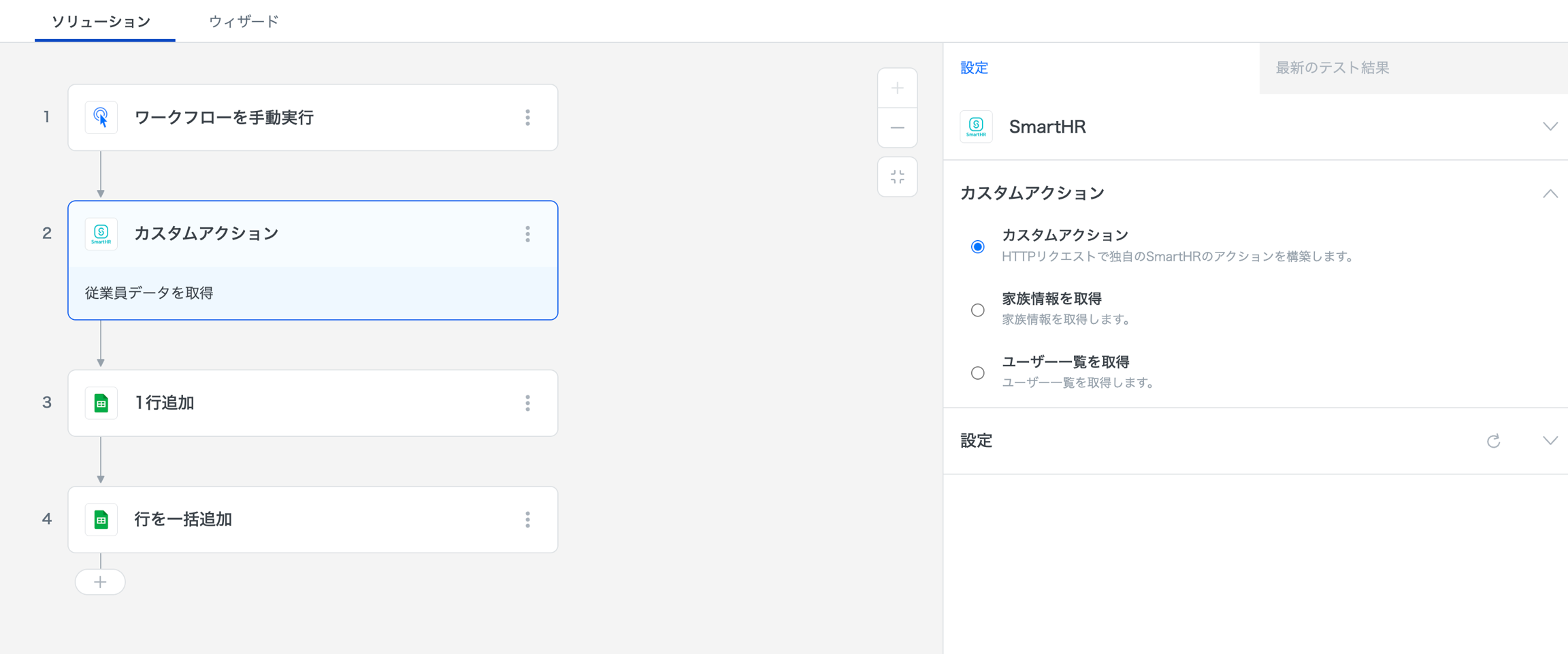Select the 家族情報を取得 radio option

[x=977, y=310]
